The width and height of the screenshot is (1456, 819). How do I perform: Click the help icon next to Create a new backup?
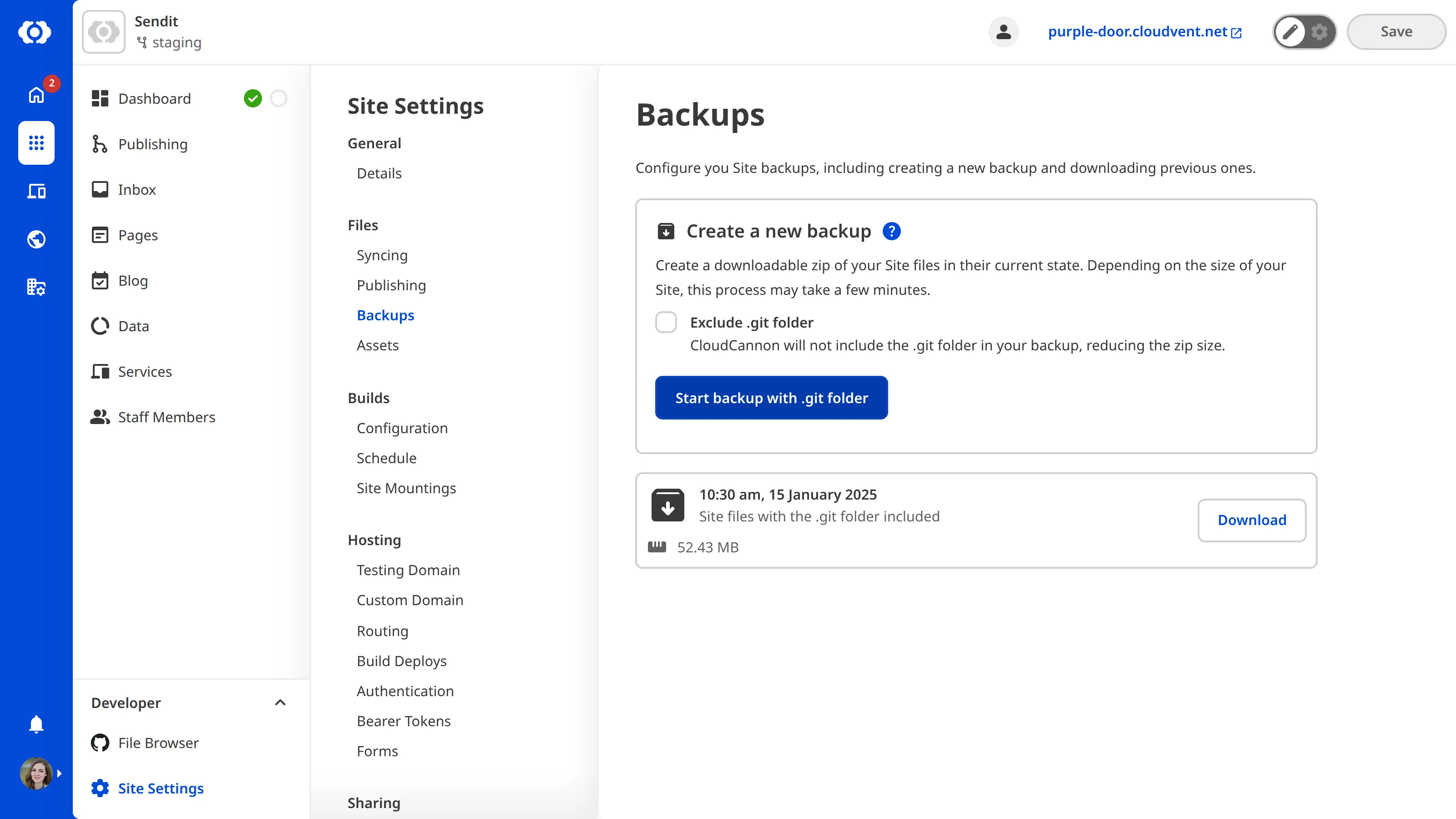pos(891,231)
